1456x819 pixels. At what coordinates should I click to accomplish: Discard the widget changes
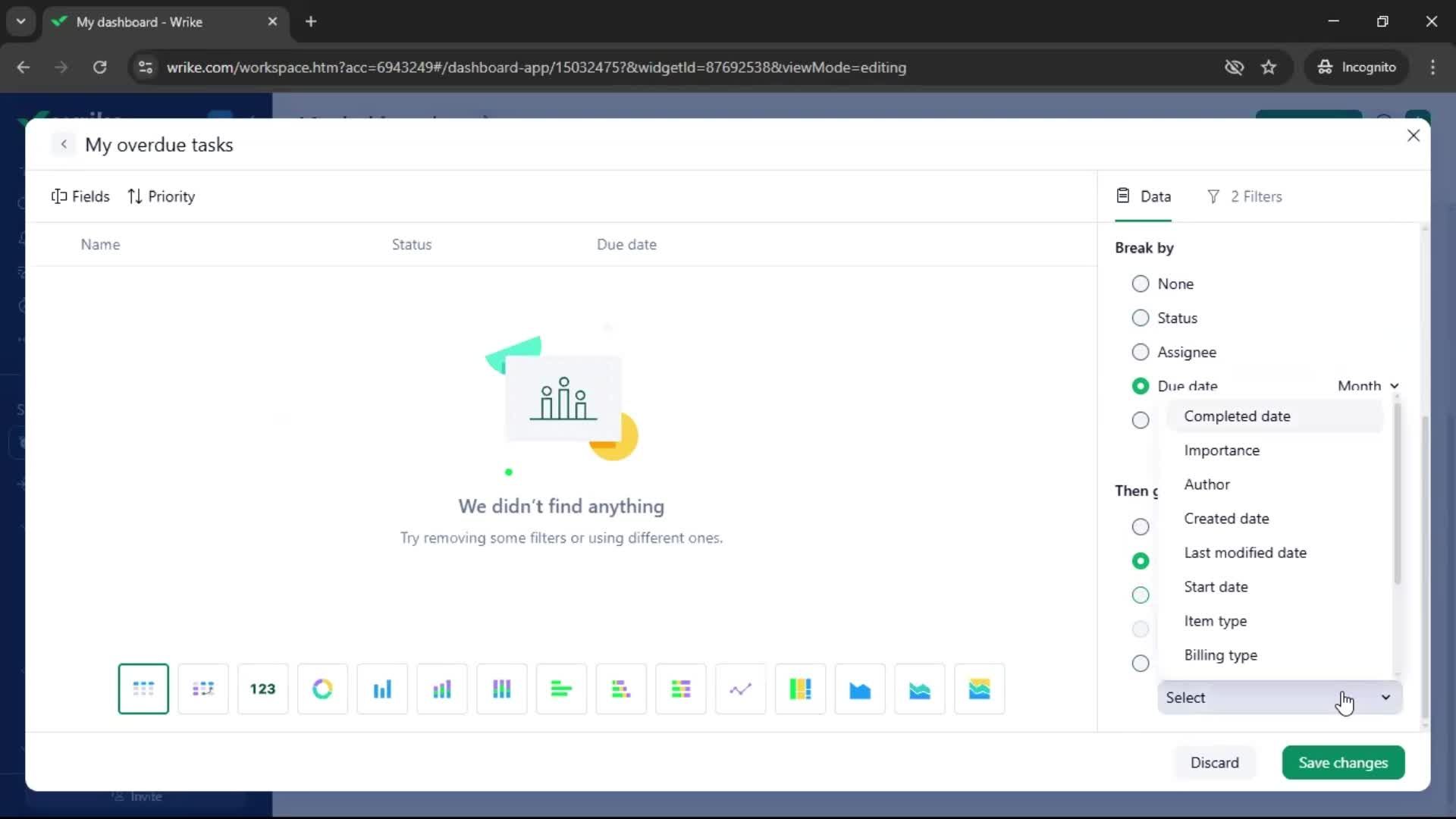pos(1214,763)
